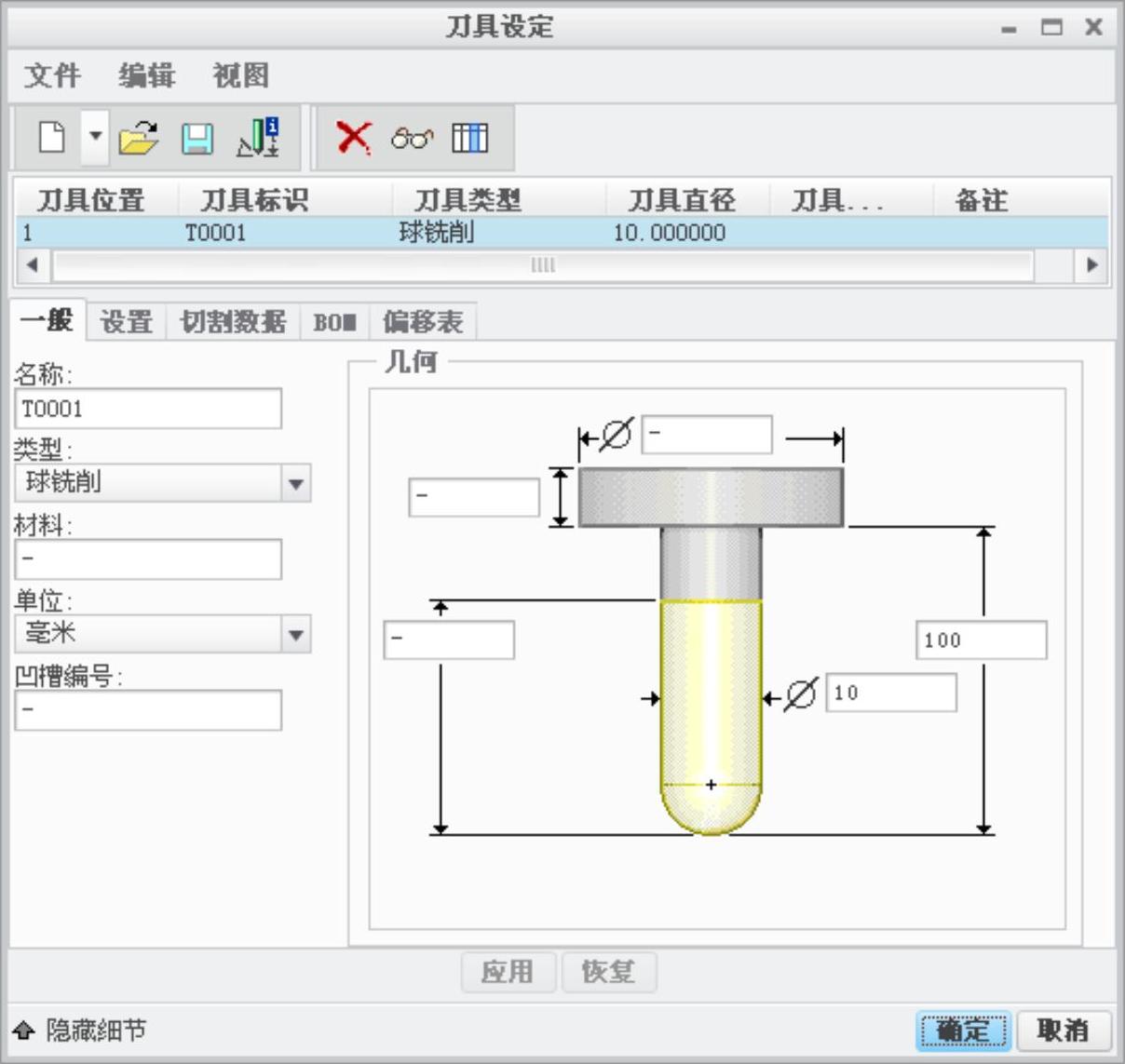This screenshot has height=1064, width=1125.
Task: Open the 文件 menu
Action: click(x=52, y=75)
